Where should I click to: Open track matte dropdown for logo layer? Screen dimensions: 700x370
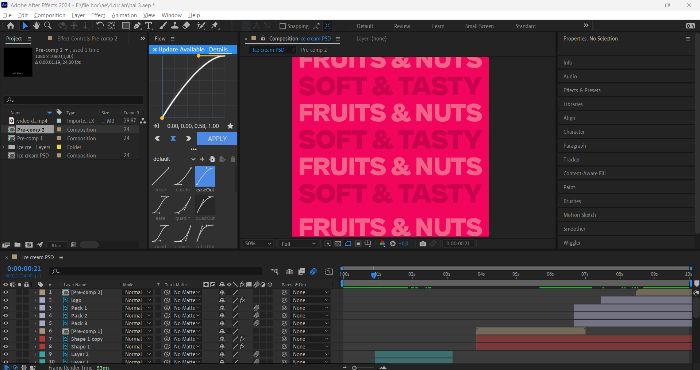coord(187,300)
